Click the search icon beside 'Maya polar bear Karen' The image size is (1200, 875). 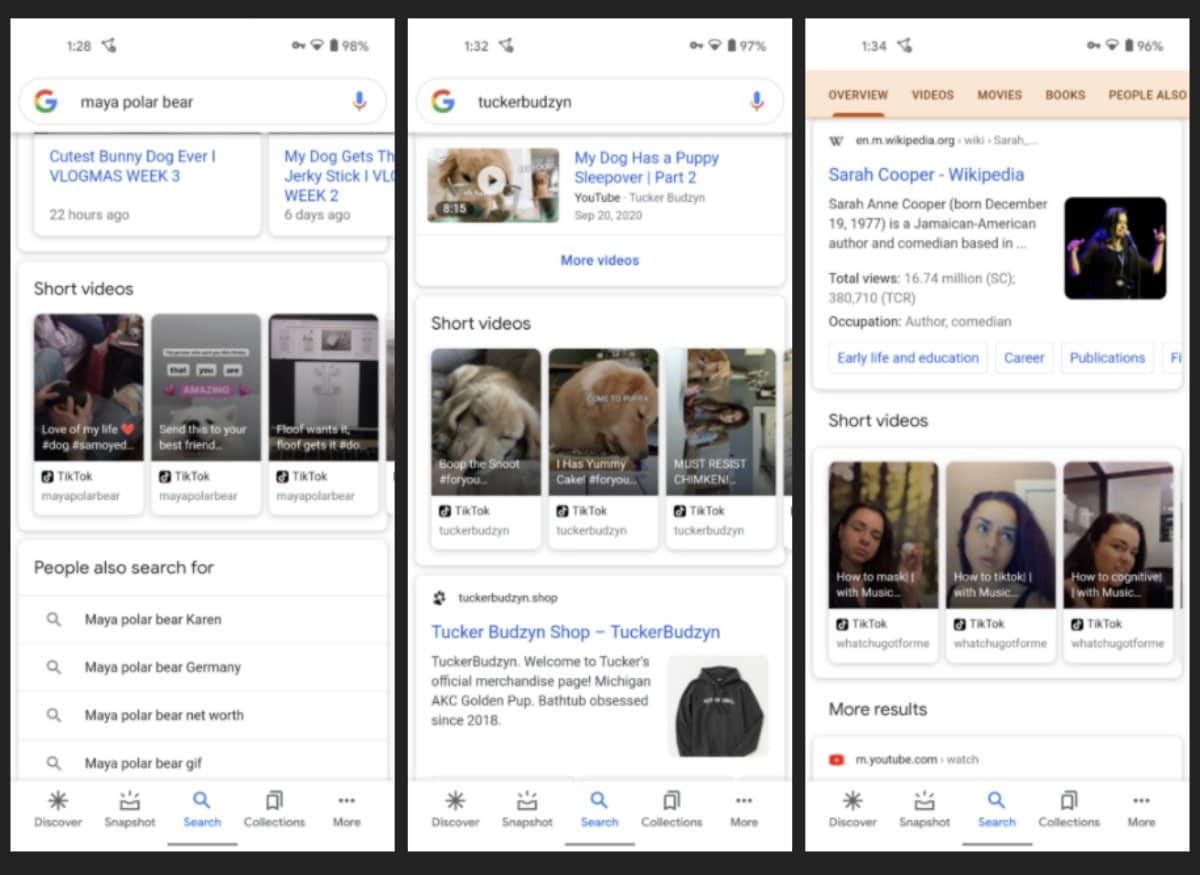tap(54, 619)
